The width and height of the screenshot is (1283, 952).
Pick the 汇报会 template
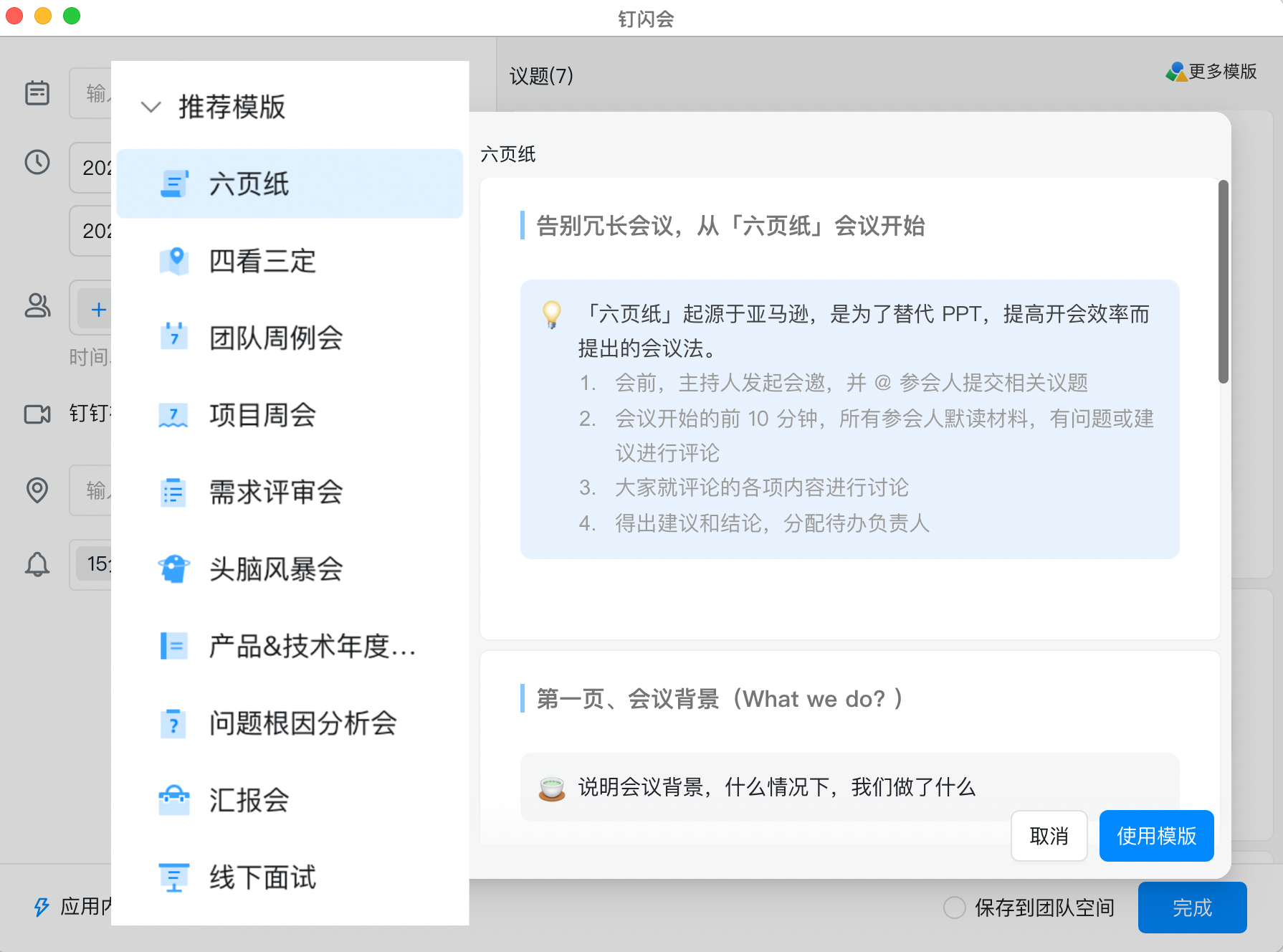[290, 800]
